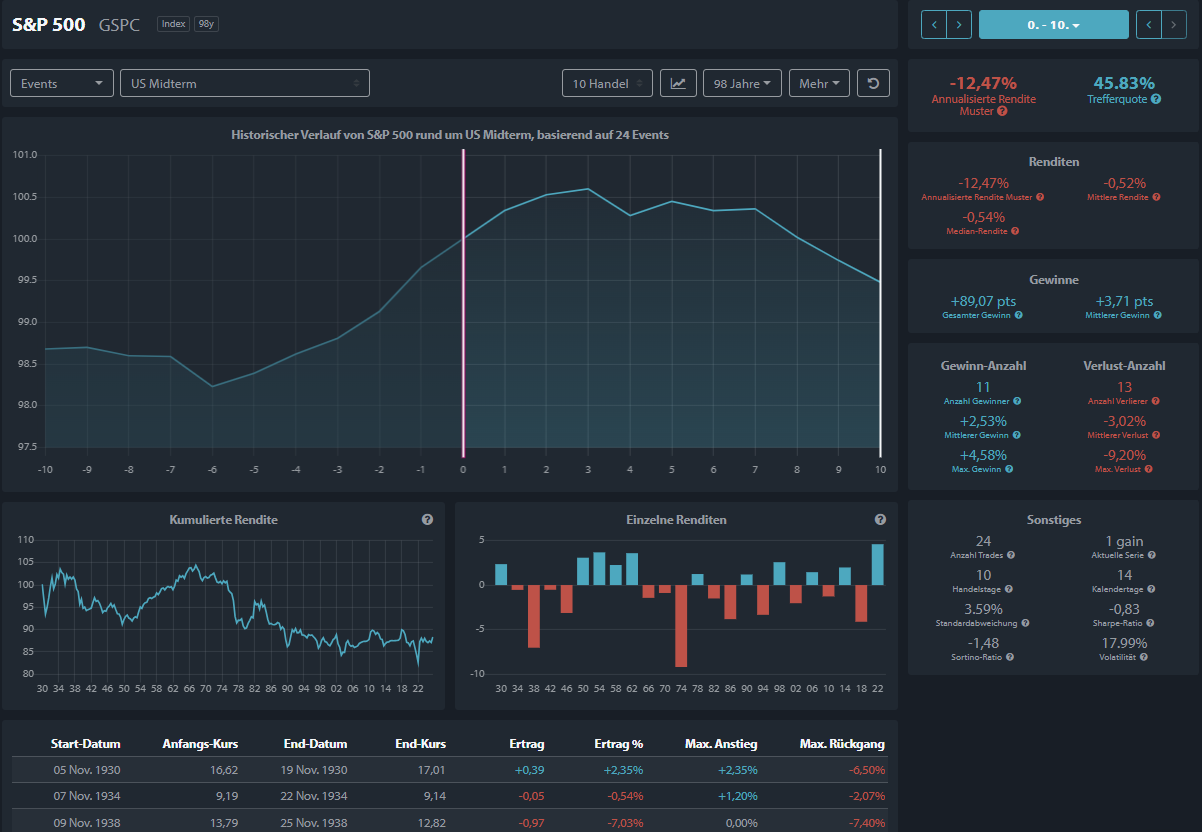Image resolution: width=1202 pixels, height=832 pixels.
Task: Click the 17.99% volatility value
Action: pos(1125,643)
